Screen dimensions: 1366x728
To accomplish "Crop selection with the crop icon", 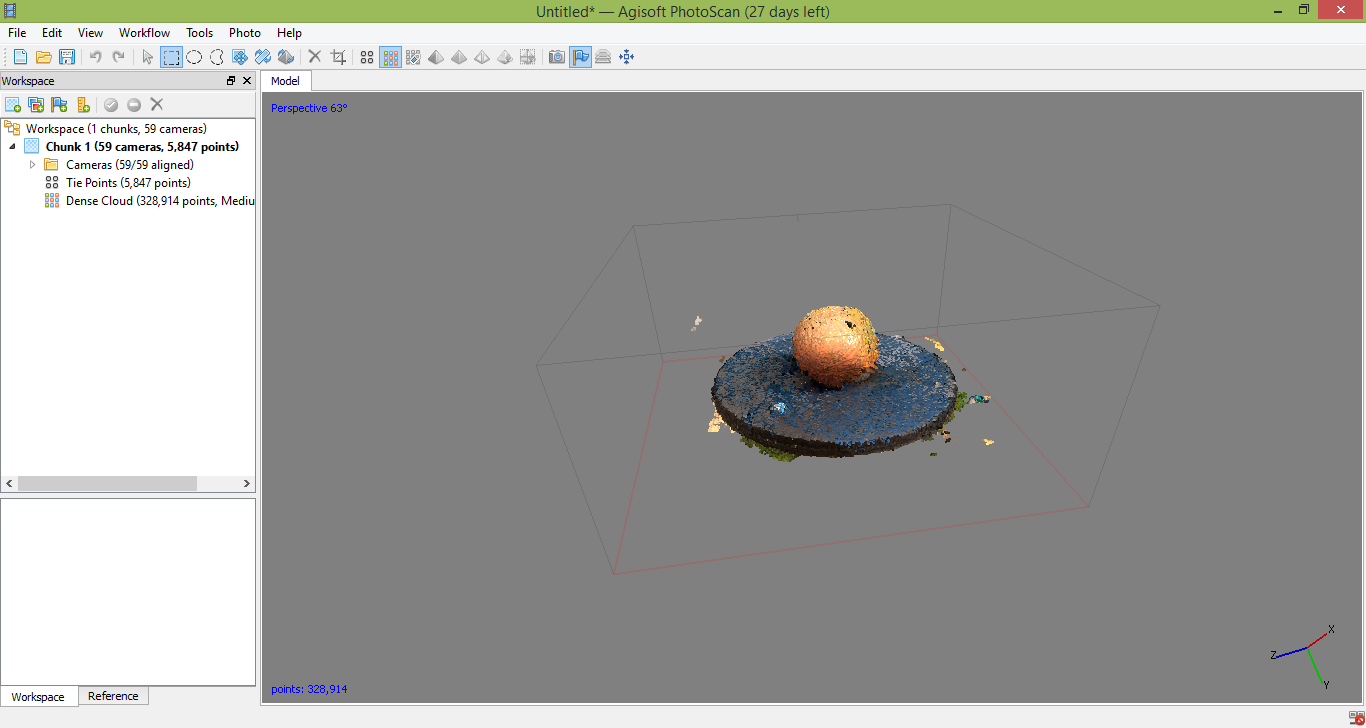I will click(x=338, y=57).
